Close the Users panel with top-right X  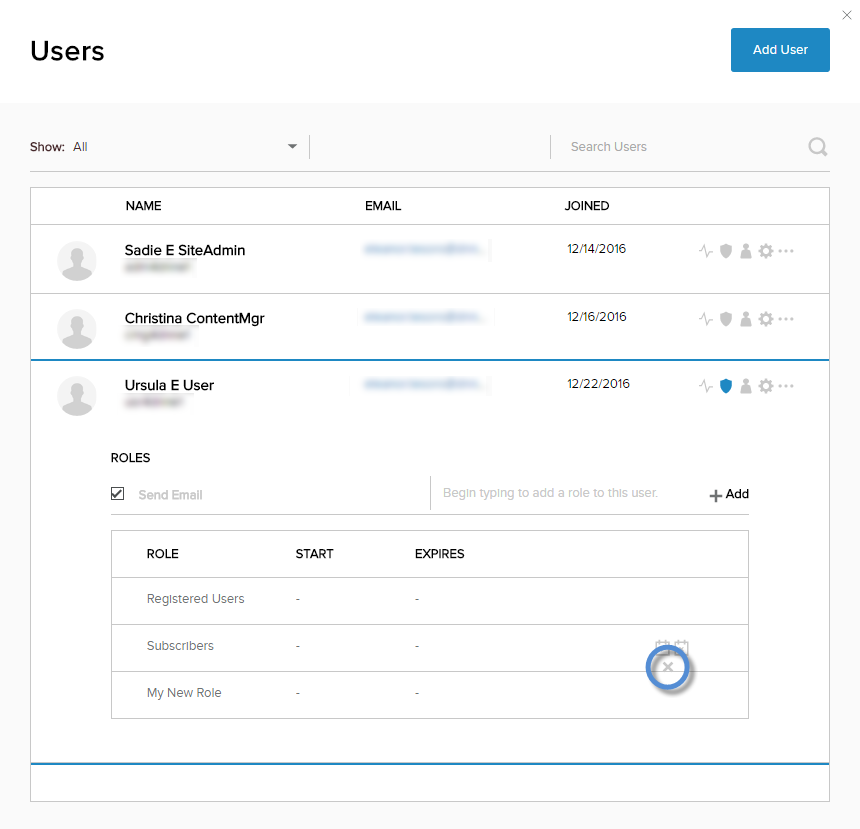tap(847, 15)
